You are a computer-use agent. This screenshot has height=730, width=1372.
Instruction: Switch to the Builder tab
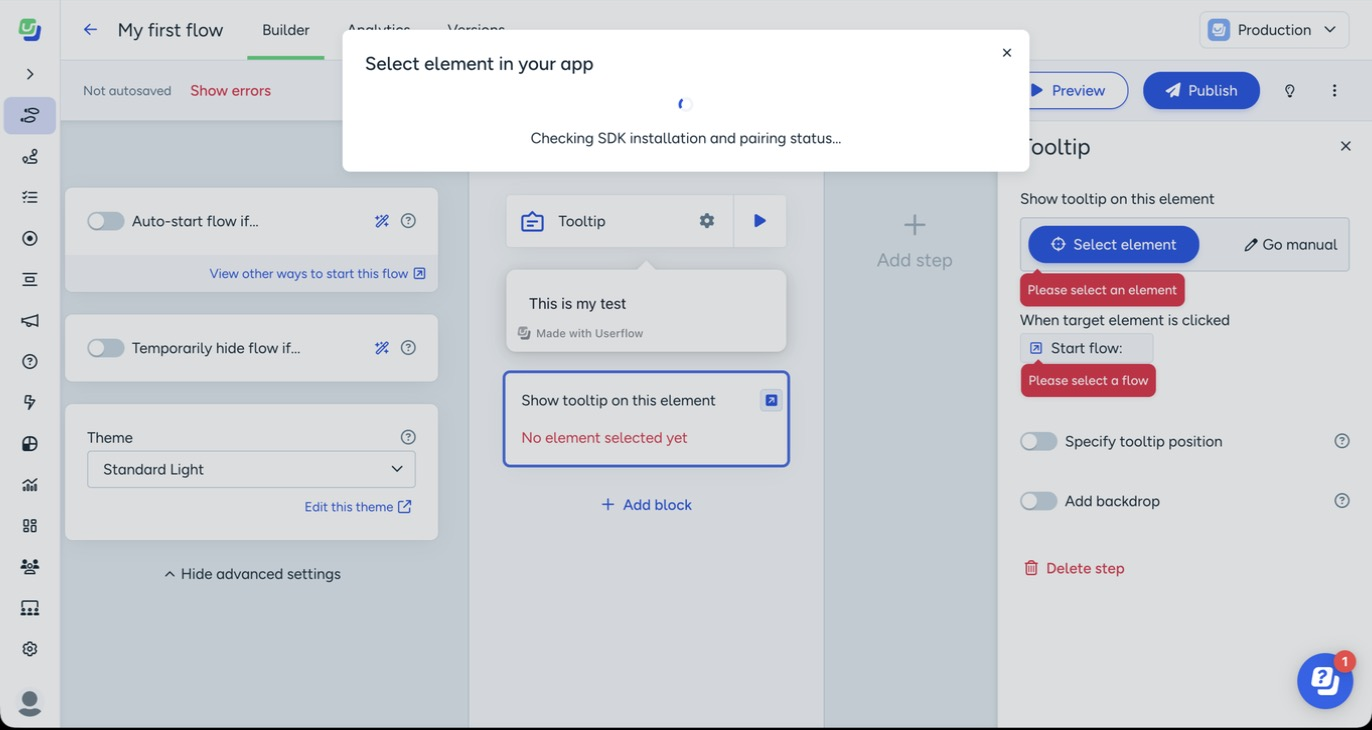tap(286, 30)
